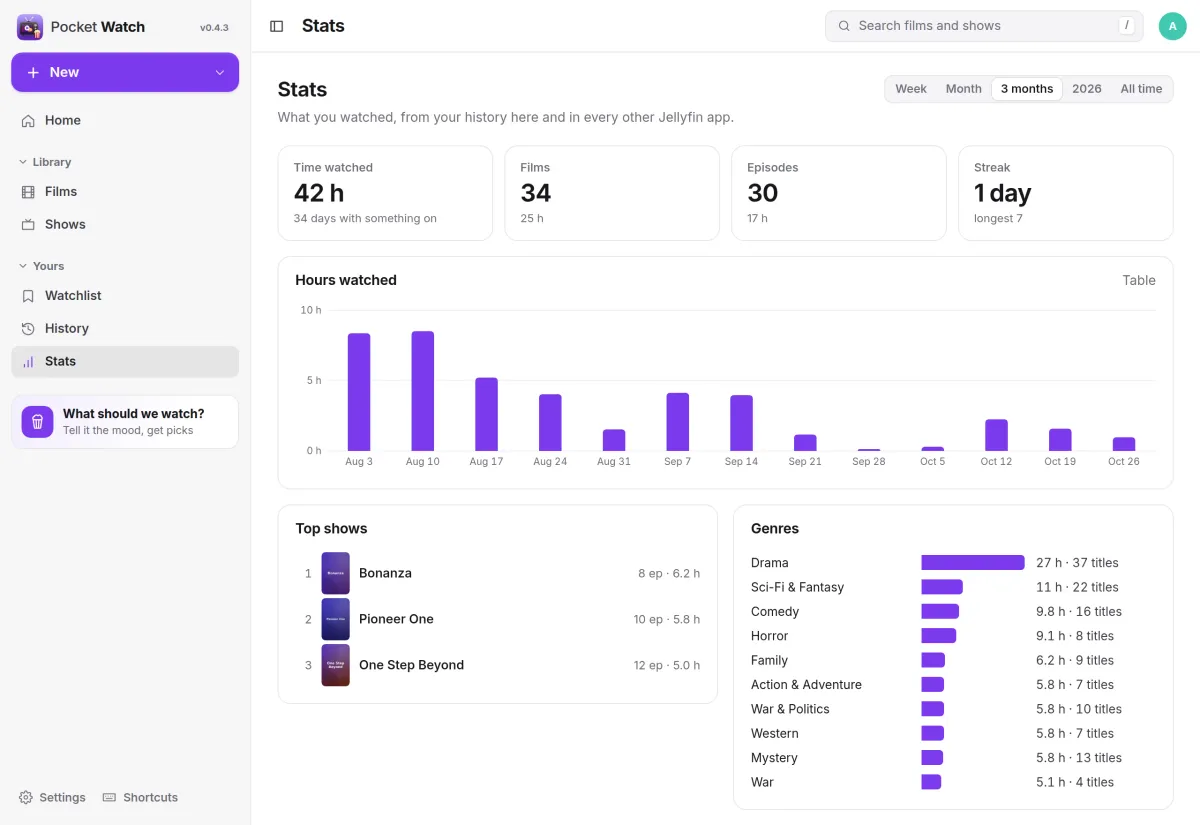Open the user avatar A
This screenshot has width=1200, height=825.
click(1172, 26)
